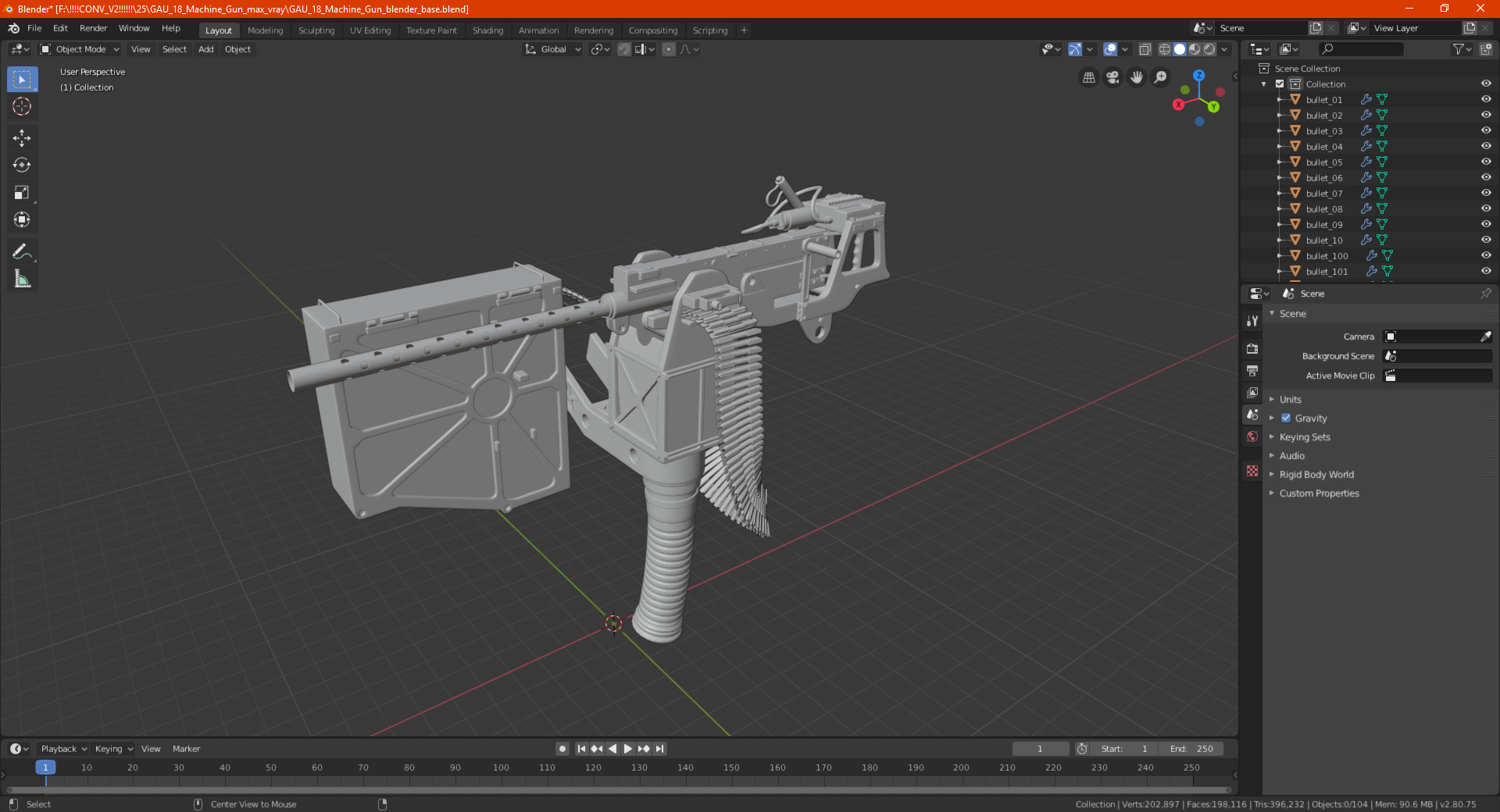Toggle proportional editing
Viewport: 1500px width, 812px height.
(669, 49)
